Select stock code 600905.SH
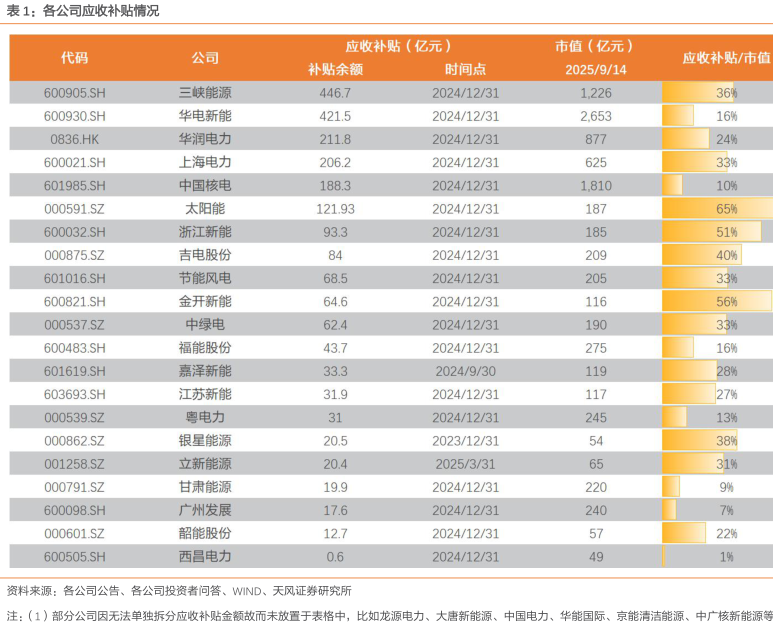The width and height of the screenshot is (773, 631). 74,93
